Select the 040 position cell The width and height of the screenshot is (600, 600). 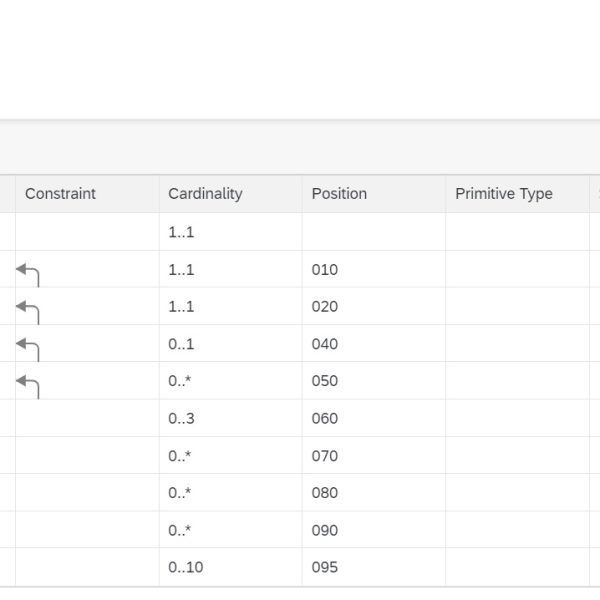[x=325, y=344]
